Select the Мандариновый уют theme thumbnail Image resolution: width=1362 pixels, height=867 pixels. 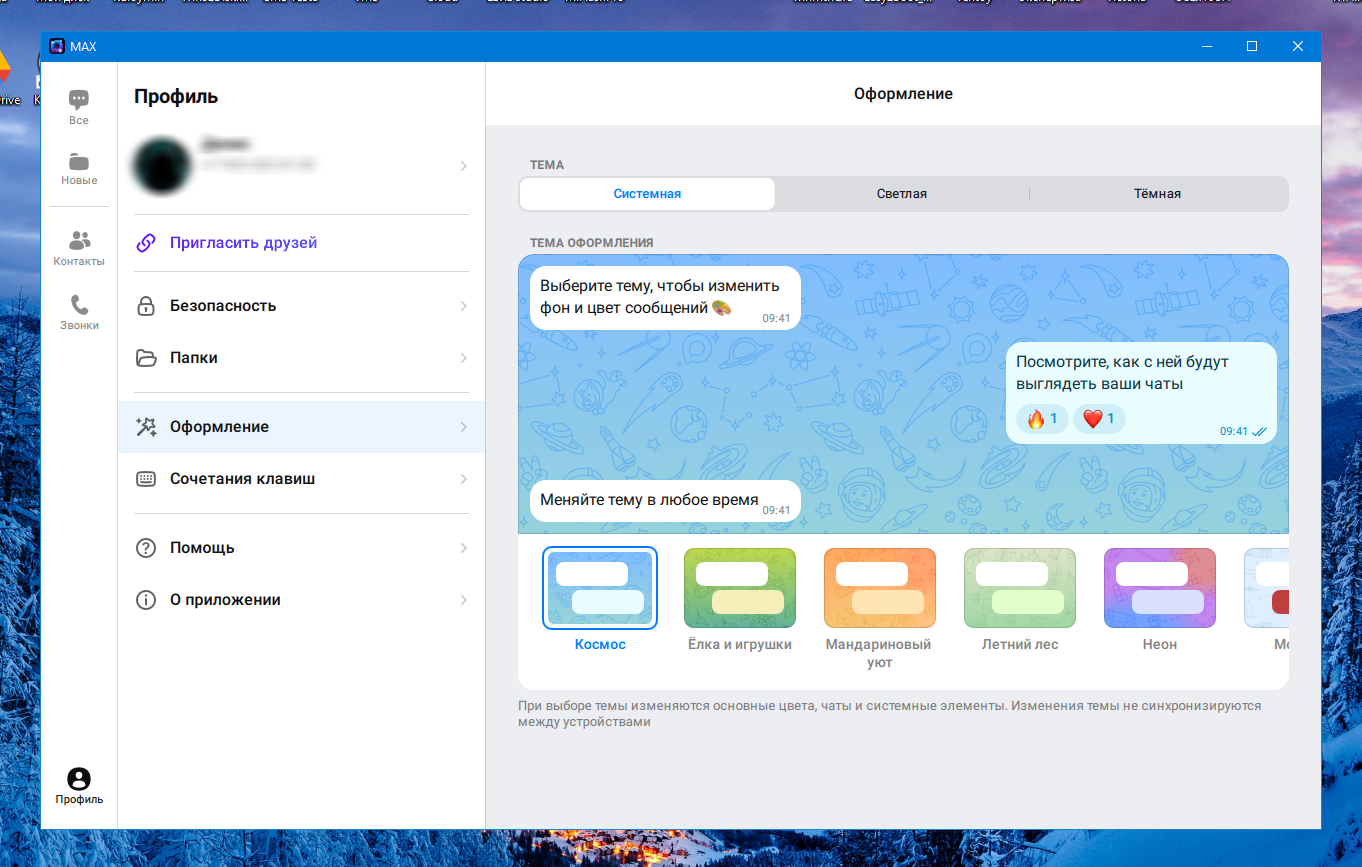click(x=879, y=588)
